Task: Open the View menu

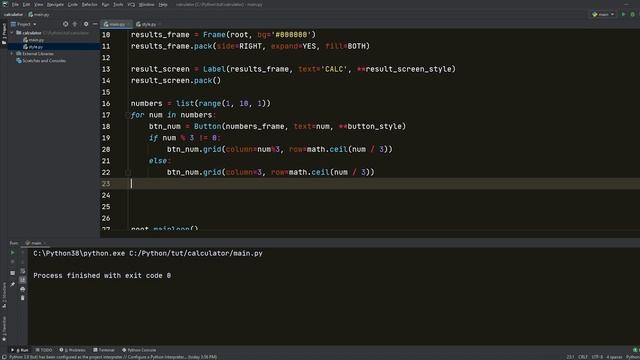Action: click(39, 4)
